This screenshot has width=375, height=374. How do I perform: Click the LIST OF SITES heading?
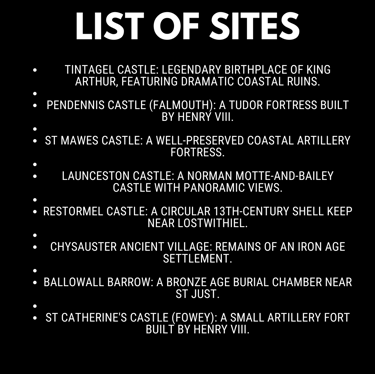pos(188,27)
